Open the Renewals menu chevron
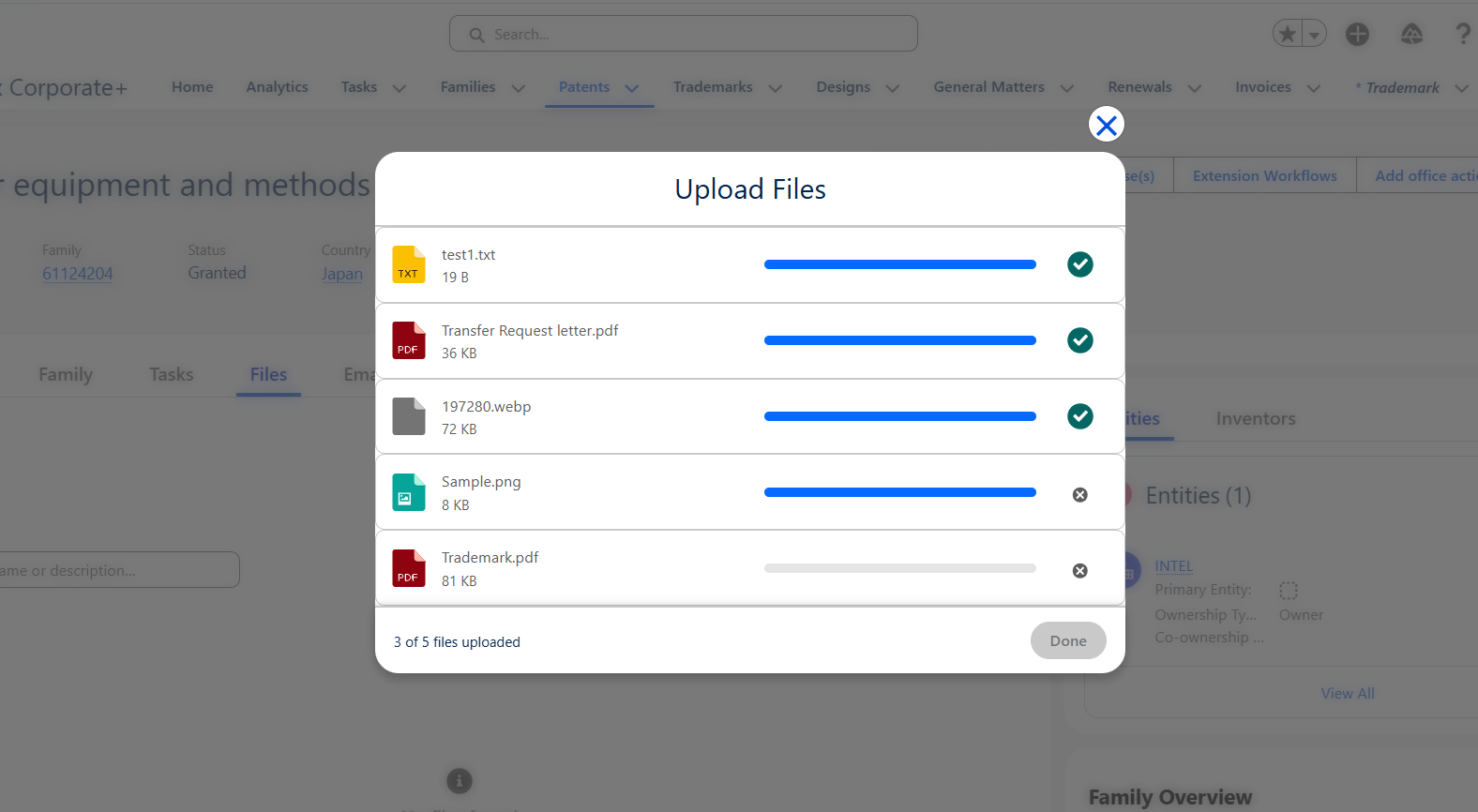The height and width of the screenshot is (812, 1478). (x=1195, y=88)
